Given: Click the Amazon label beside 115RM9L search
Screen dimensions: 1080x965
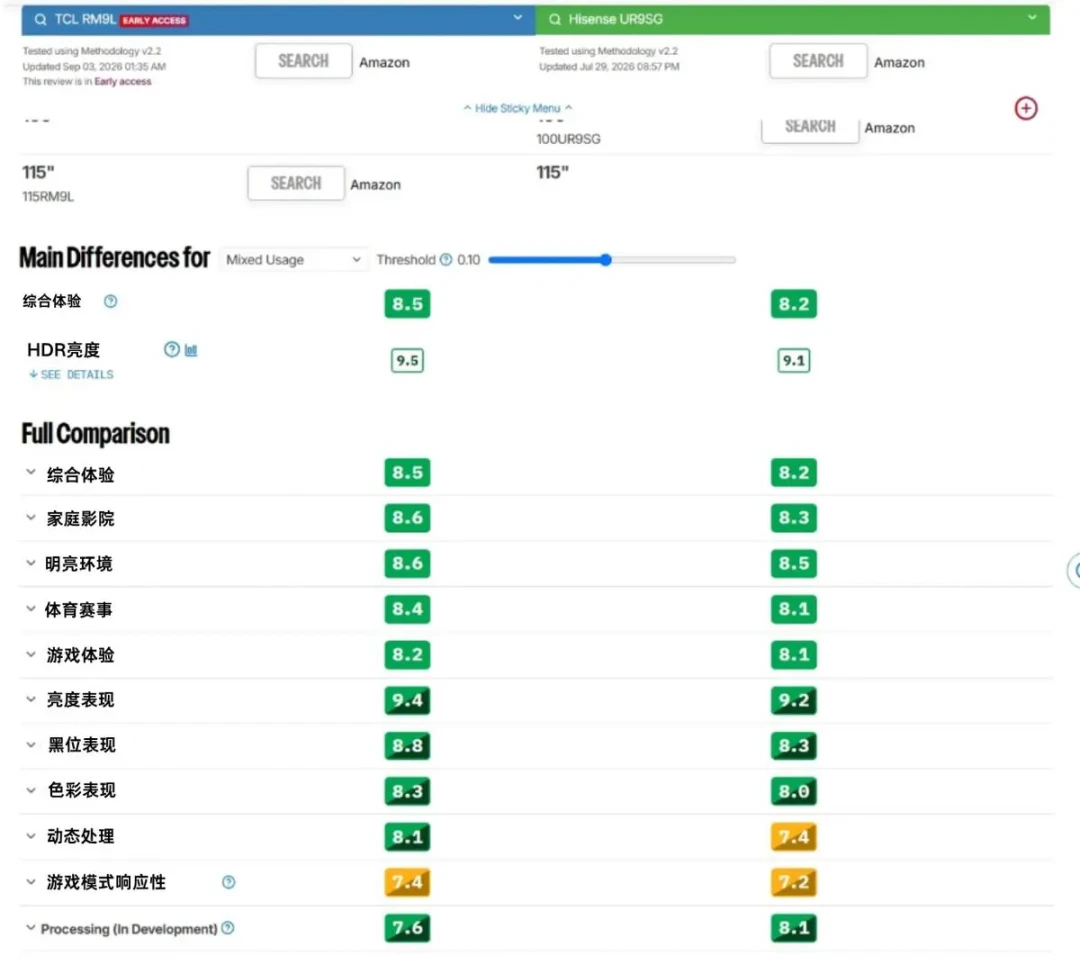Looking at the screenshot, I should pos(375,185).
